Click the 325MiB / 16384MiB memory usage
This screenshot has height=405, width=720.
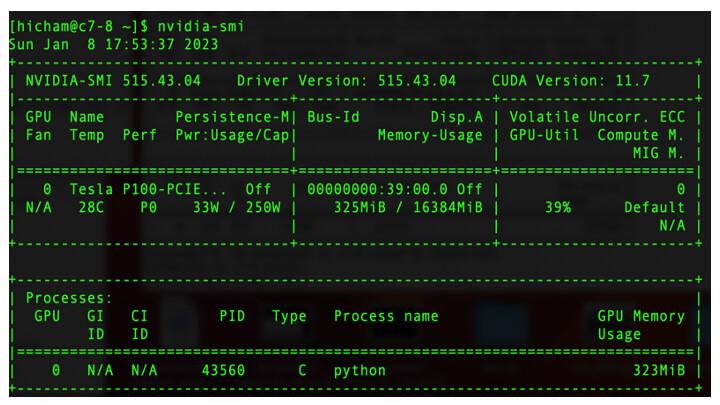[408, 208]
